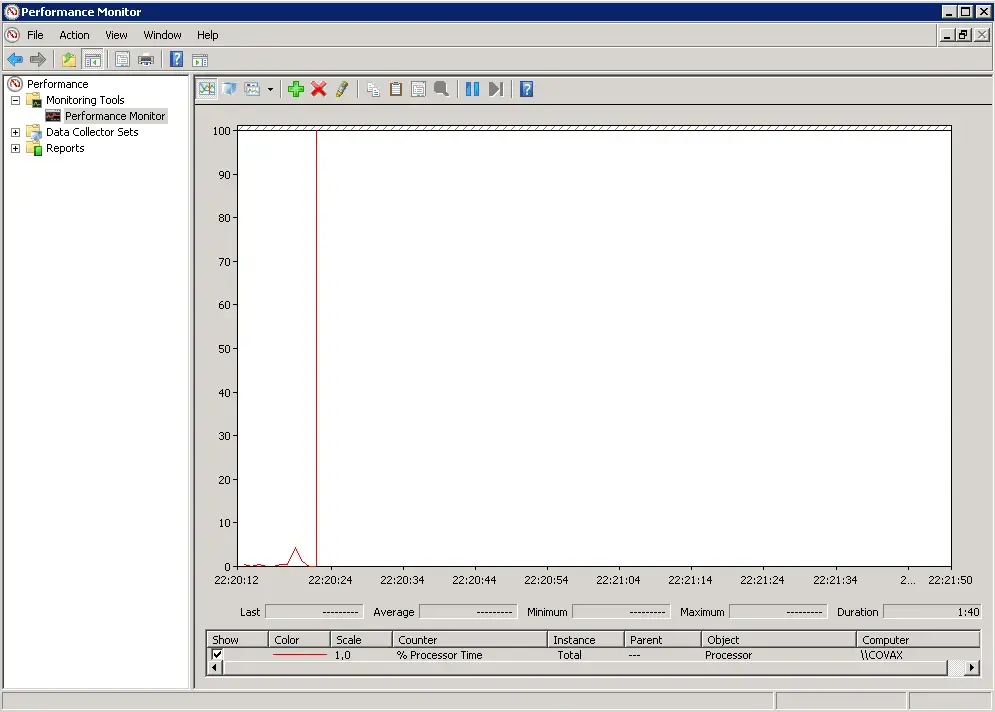
Task: Click the red line color swatch
Action: point(300,655)
